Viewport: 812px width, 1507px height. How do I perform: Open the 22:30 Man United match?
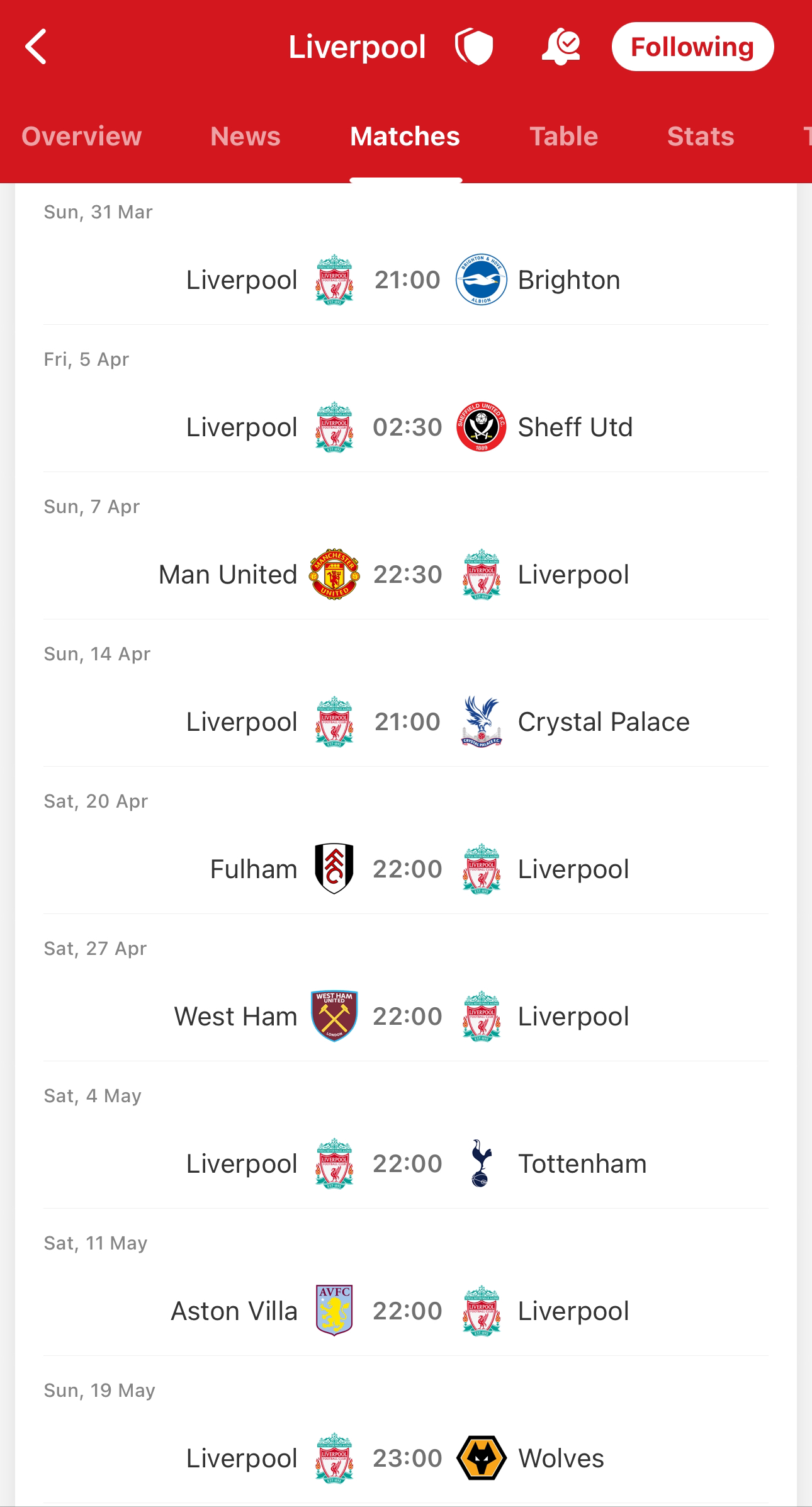coord(408,574)
